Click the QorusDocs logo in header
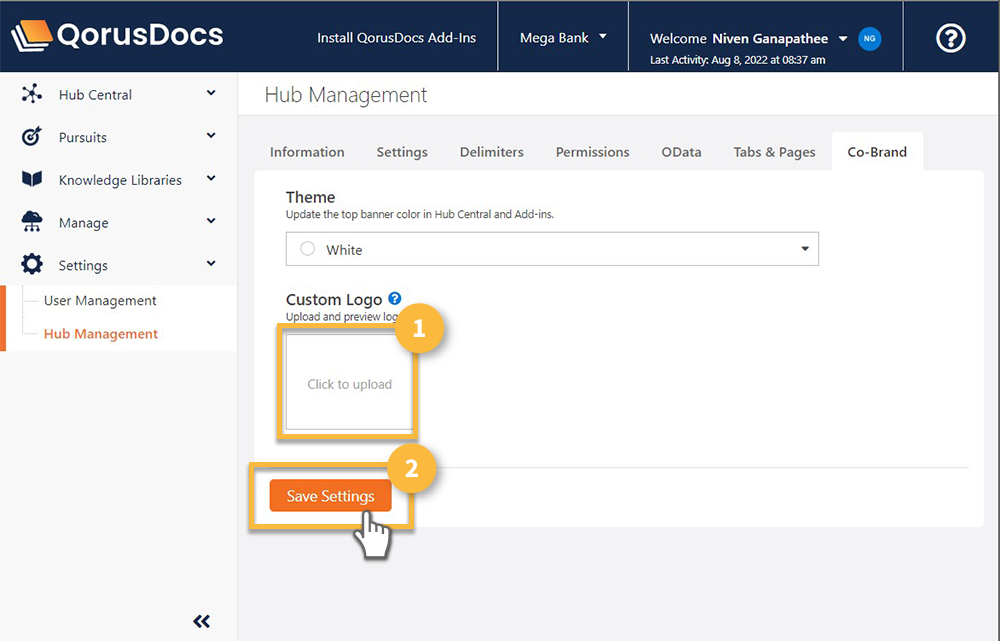Viewport: 1000px width, 641px height. point(117,36)
